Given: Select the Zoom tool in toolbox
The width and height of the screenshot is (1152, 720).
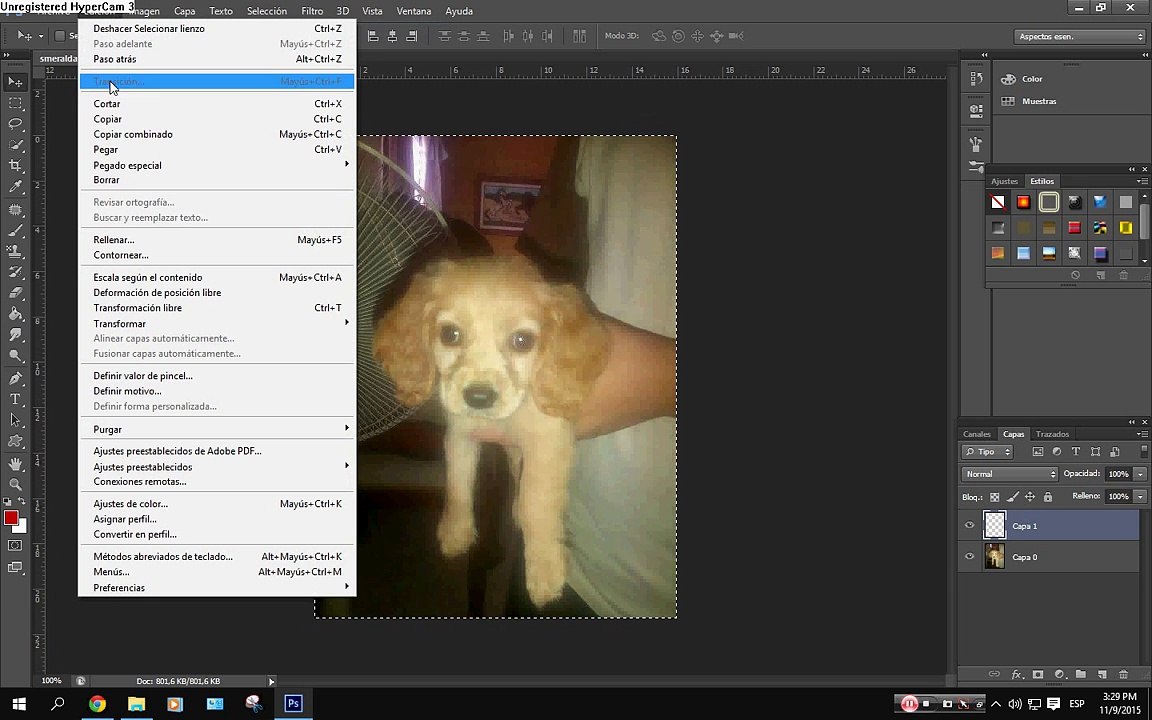Looking at the screenshot, I should pyautogui.click(x=15, y=484).
